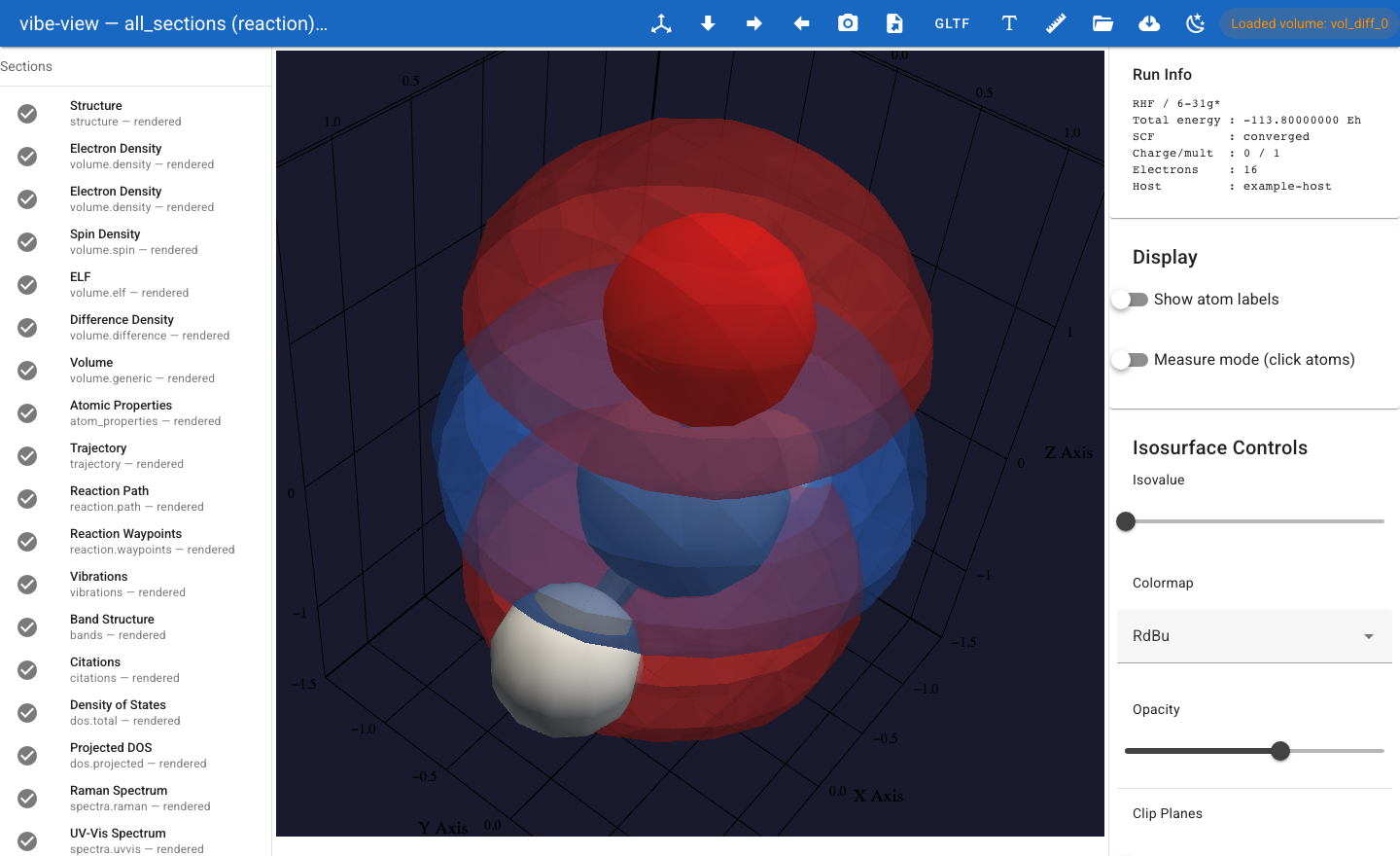
Task: Click the check icon next to Atomic Properties
Action: tap(27, 413)
